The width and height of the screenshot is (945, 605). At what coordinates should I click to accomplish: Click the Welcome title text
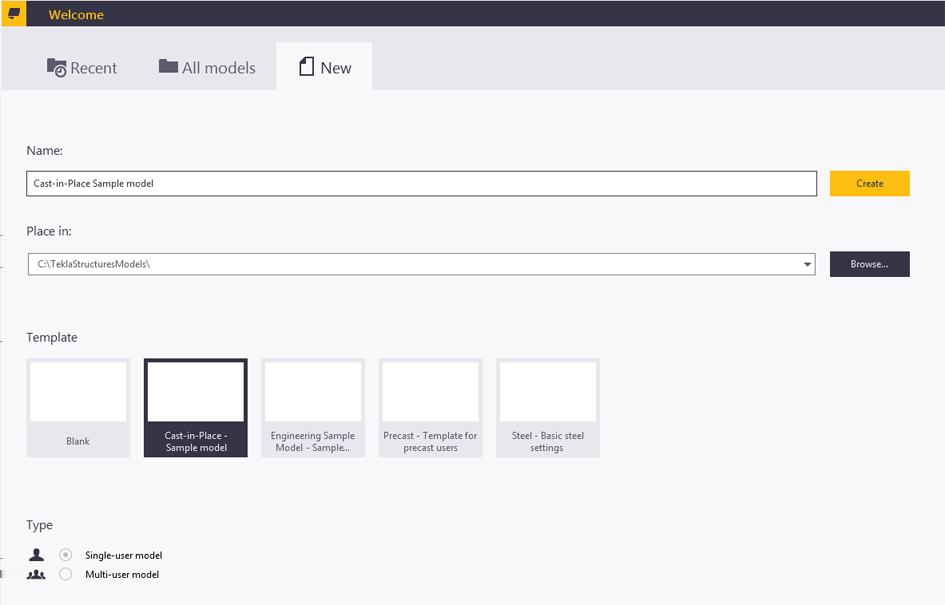[x=76, y=14]
